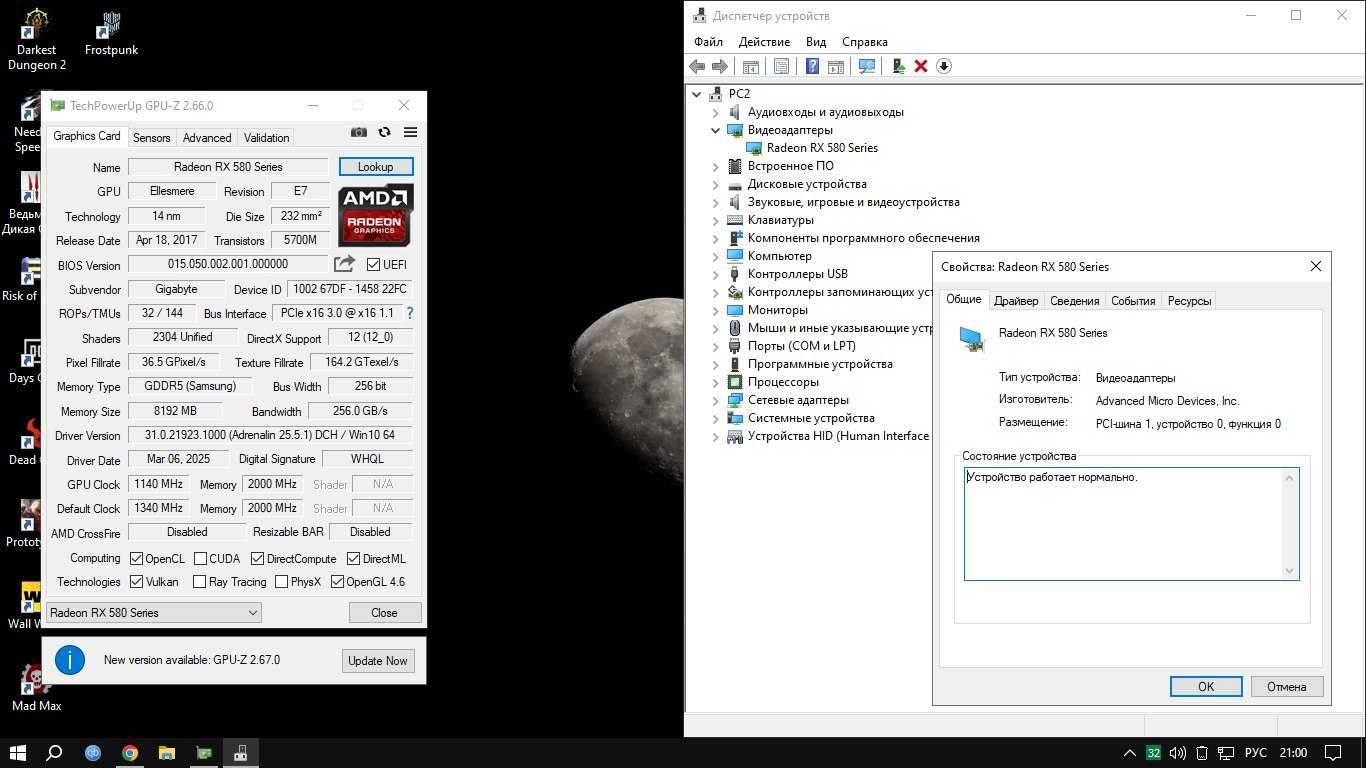Click the Lookup button in GPU-Z
This screenshot has height=768, width=1366.
pos(376,167)
